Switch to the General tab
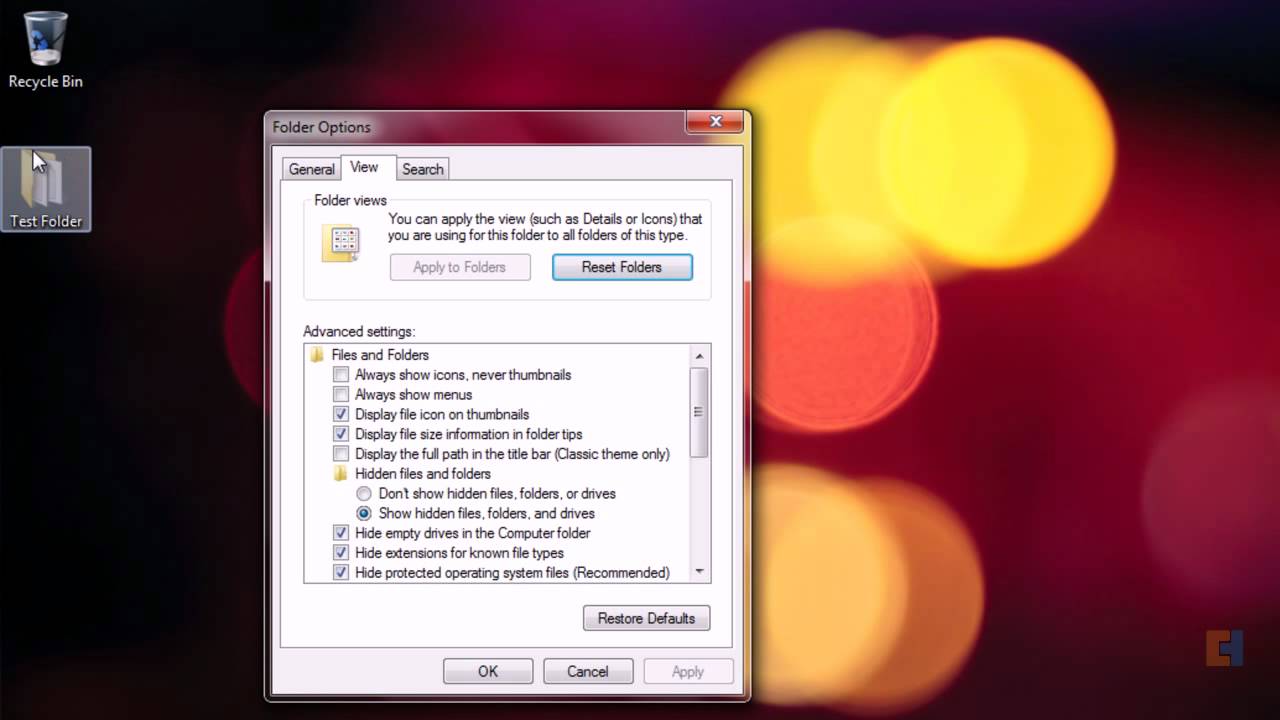This screenshot has height=720, width=1280. pyautogui.click(x=311, y=169)
